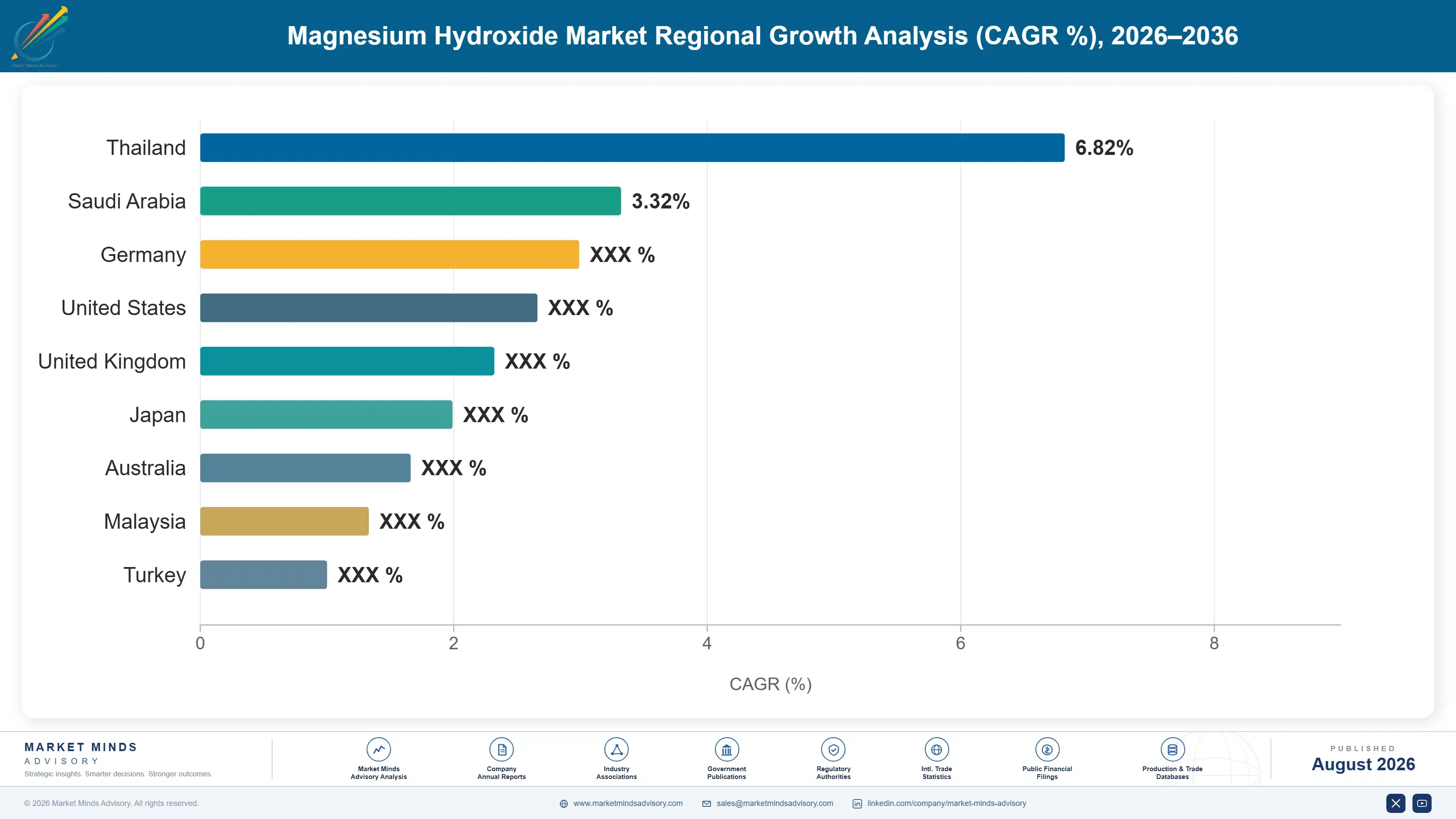Click the envelope icon beside sales email
The height and width of the screenshot is (819, 1456).
tap(707, 804)
